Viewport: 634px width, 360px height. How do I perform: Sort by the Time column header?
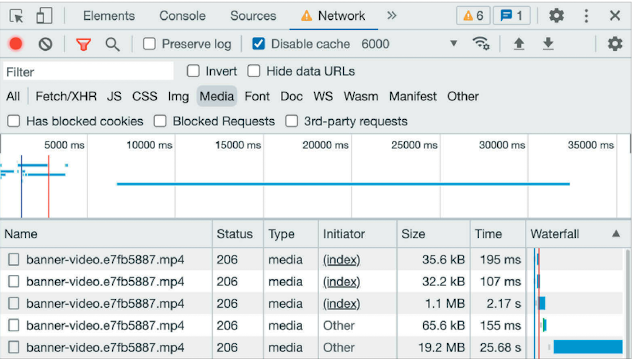coord(498,234)
